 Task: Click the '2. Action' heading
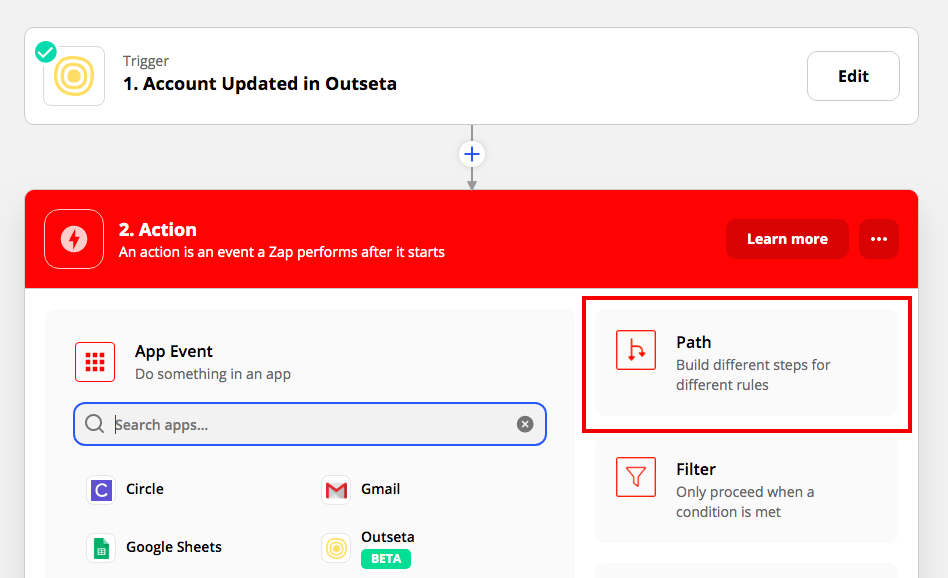point(158,230)
